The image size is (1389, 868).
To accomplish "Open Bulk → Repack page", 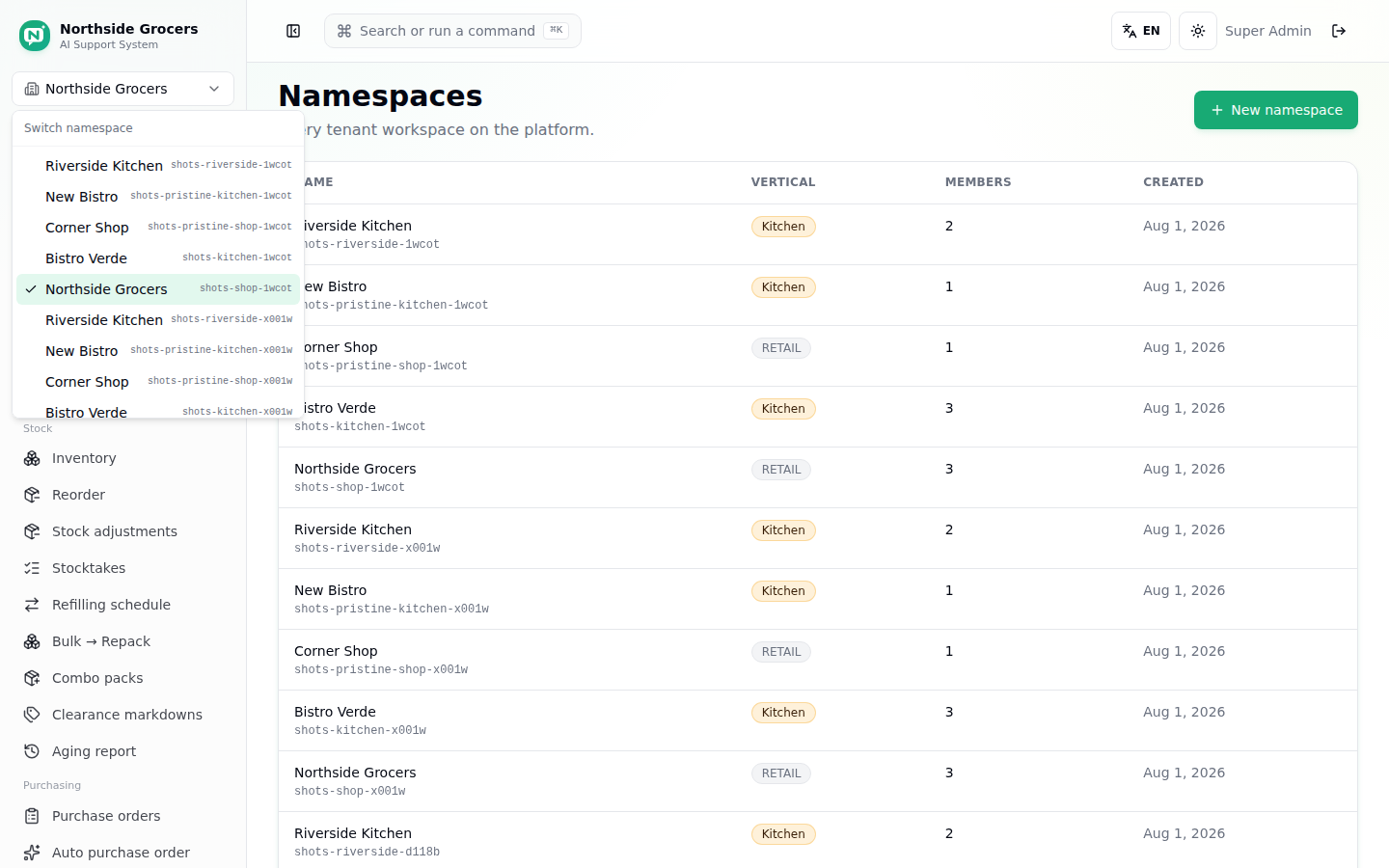I will (x=123, y=641).
